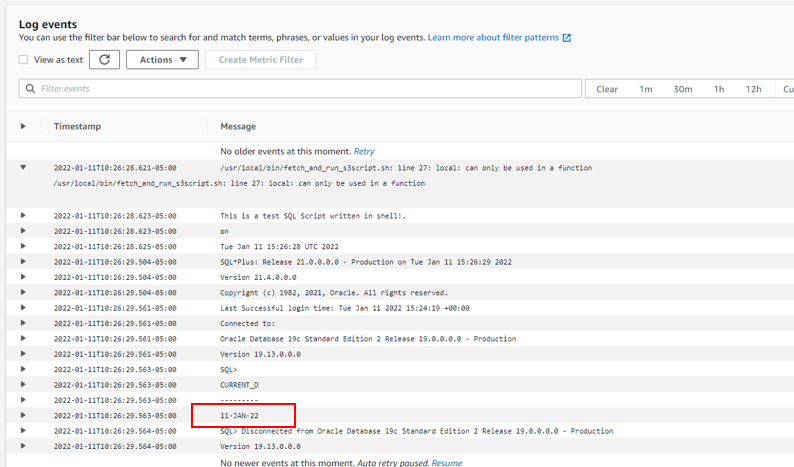Screen dimensions: 794x467
Task: Collapse the expanded fetch_and_run_s3script.sh log row
Action: [x=23, y=167]
